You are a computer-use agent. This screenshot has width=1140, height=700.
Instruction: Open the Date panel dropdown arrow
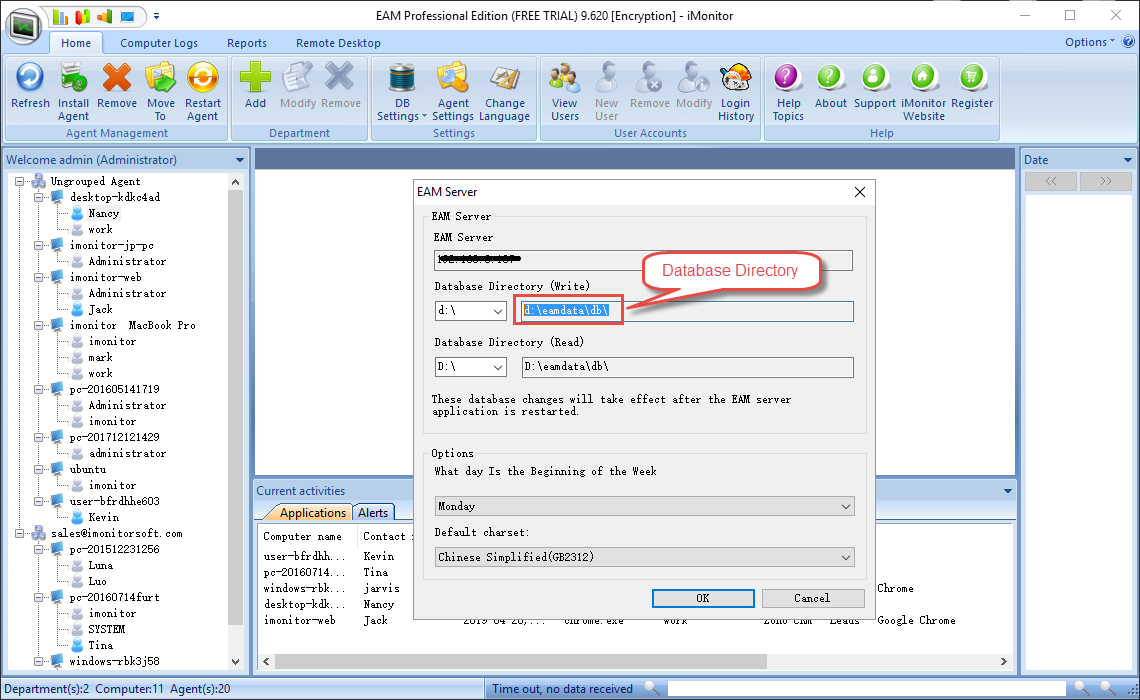coord(1128,160)
